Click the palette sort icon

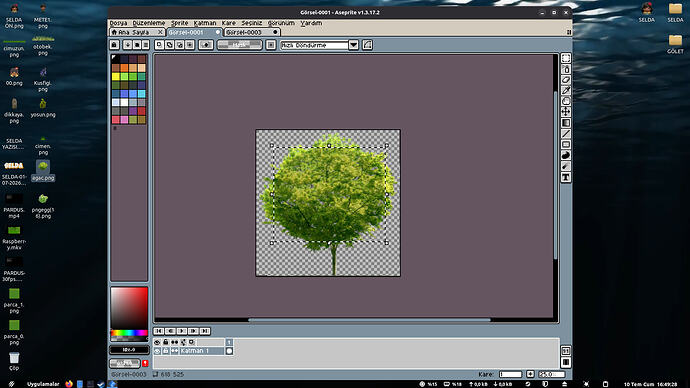click(x=128, y=45)
